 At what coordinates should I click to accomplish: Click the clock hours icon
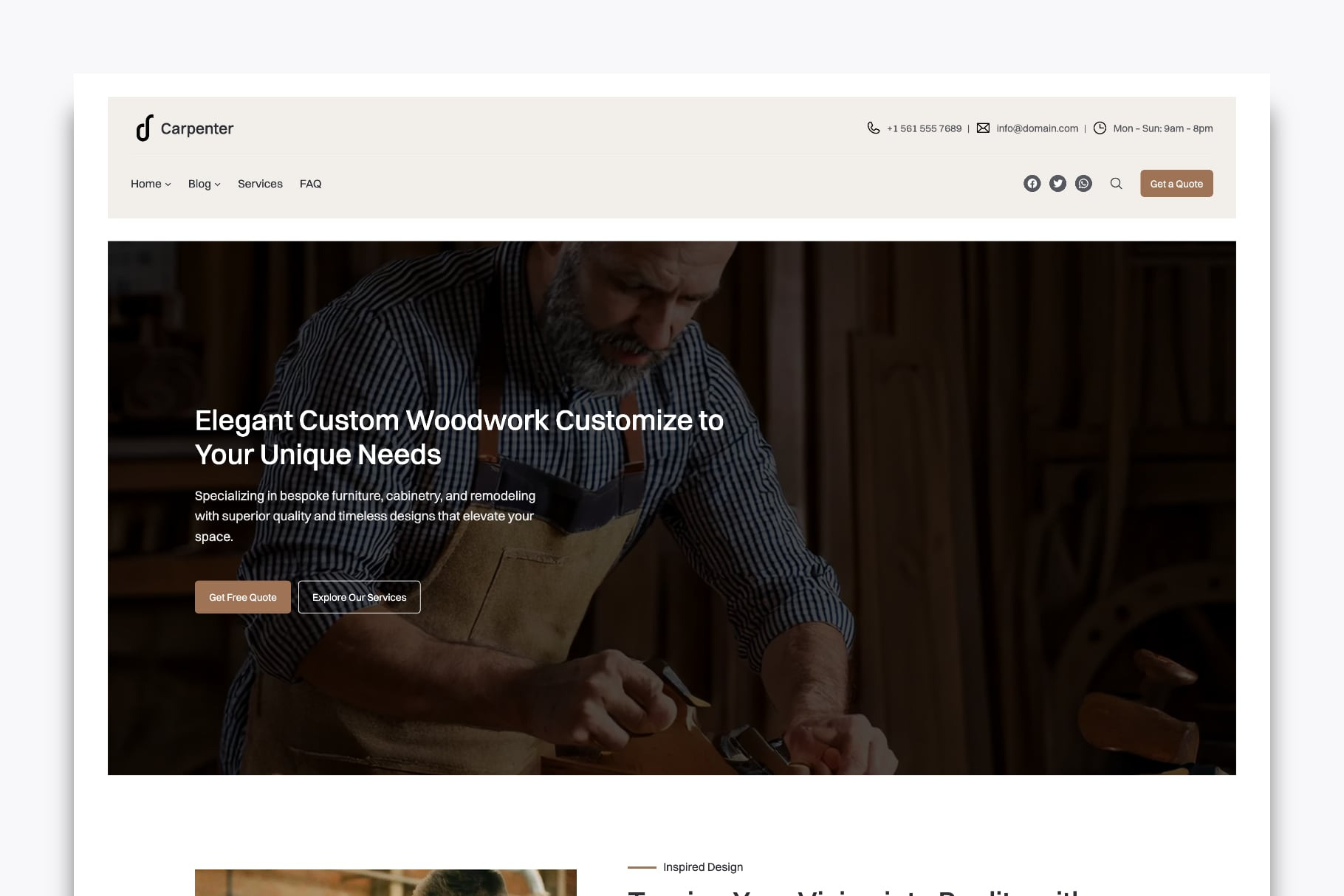tap(1100, 128)
